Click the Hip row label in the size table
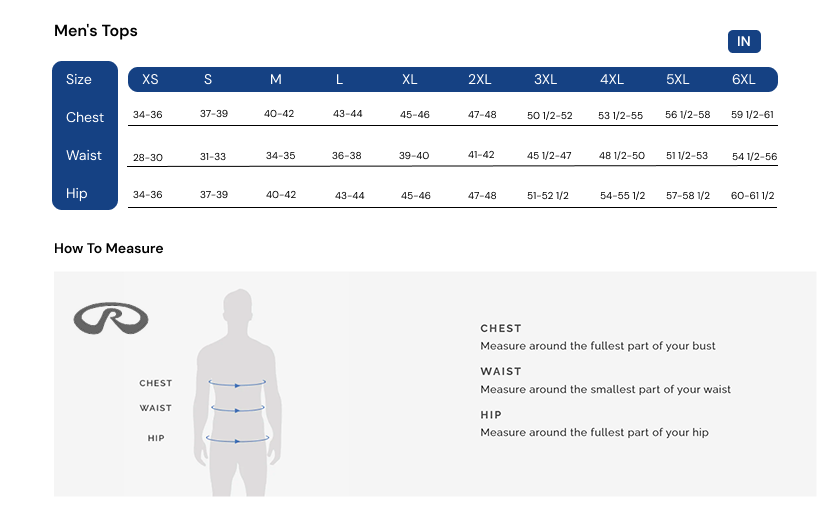 point(77,193)
